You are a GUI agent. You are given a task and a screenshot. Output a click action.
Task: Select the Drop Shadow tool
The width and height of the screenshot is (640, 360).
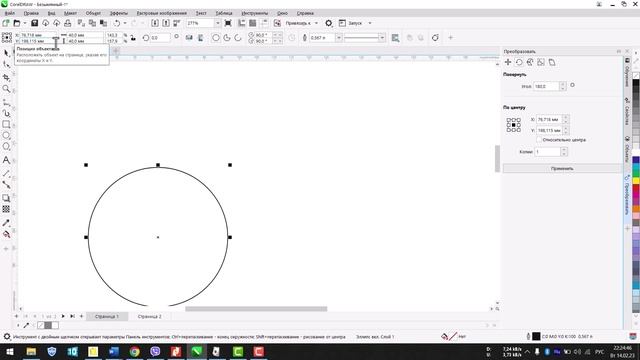[6, 198]
